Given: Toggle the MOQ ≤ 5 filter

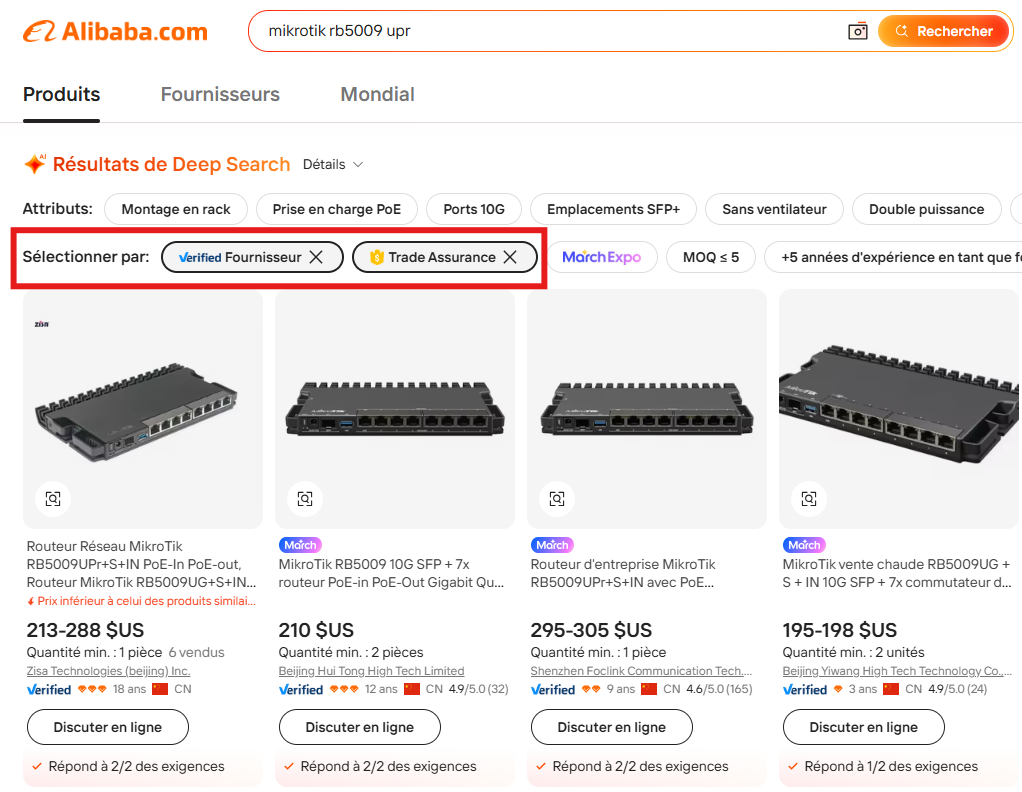Looking at the screenshot, I should click(x=710, y=257).
